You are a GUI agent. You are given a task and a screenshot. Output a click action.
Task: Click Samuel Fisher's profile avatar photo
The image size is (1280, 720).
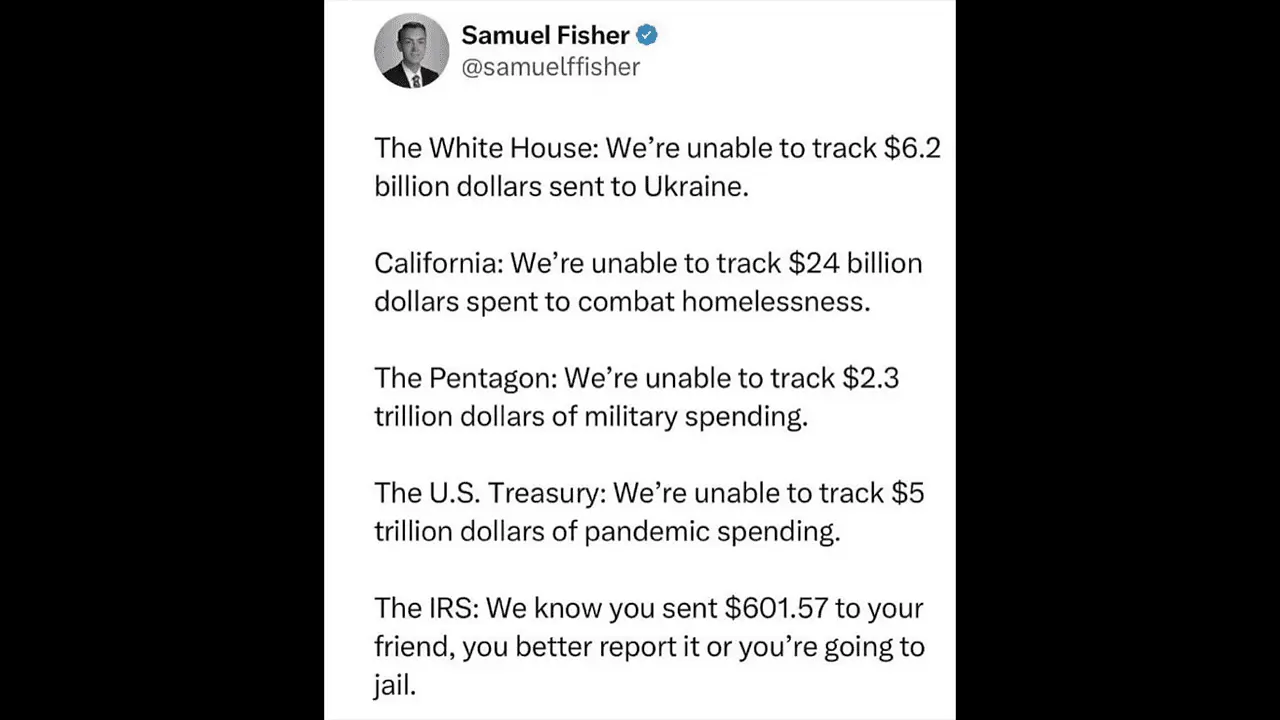tap(411, 51)
